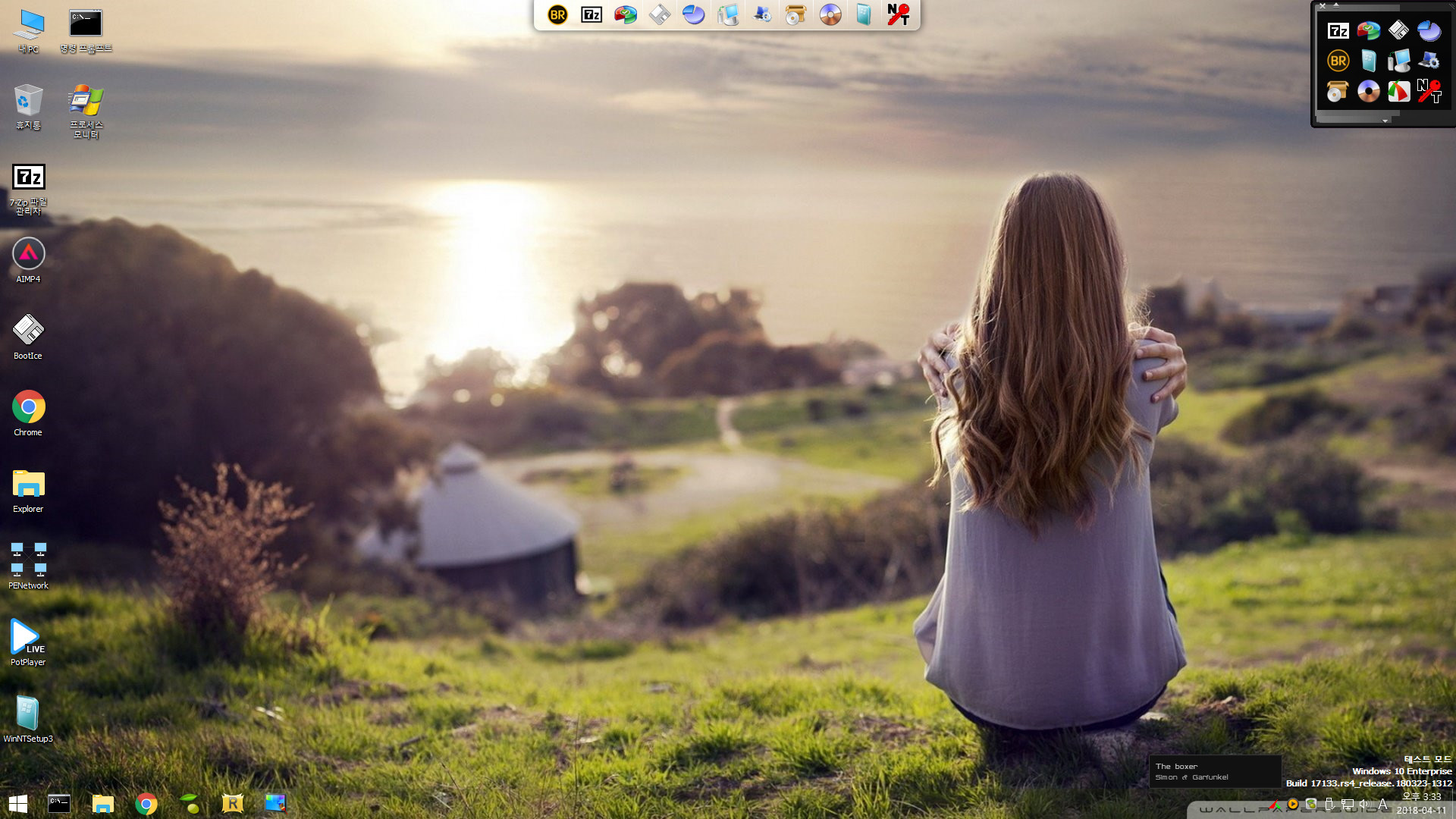This screenshot has height=819, width=1456.
Task: Launch BR icon in the dark launcher panel
Action: tap(1338, 61)
